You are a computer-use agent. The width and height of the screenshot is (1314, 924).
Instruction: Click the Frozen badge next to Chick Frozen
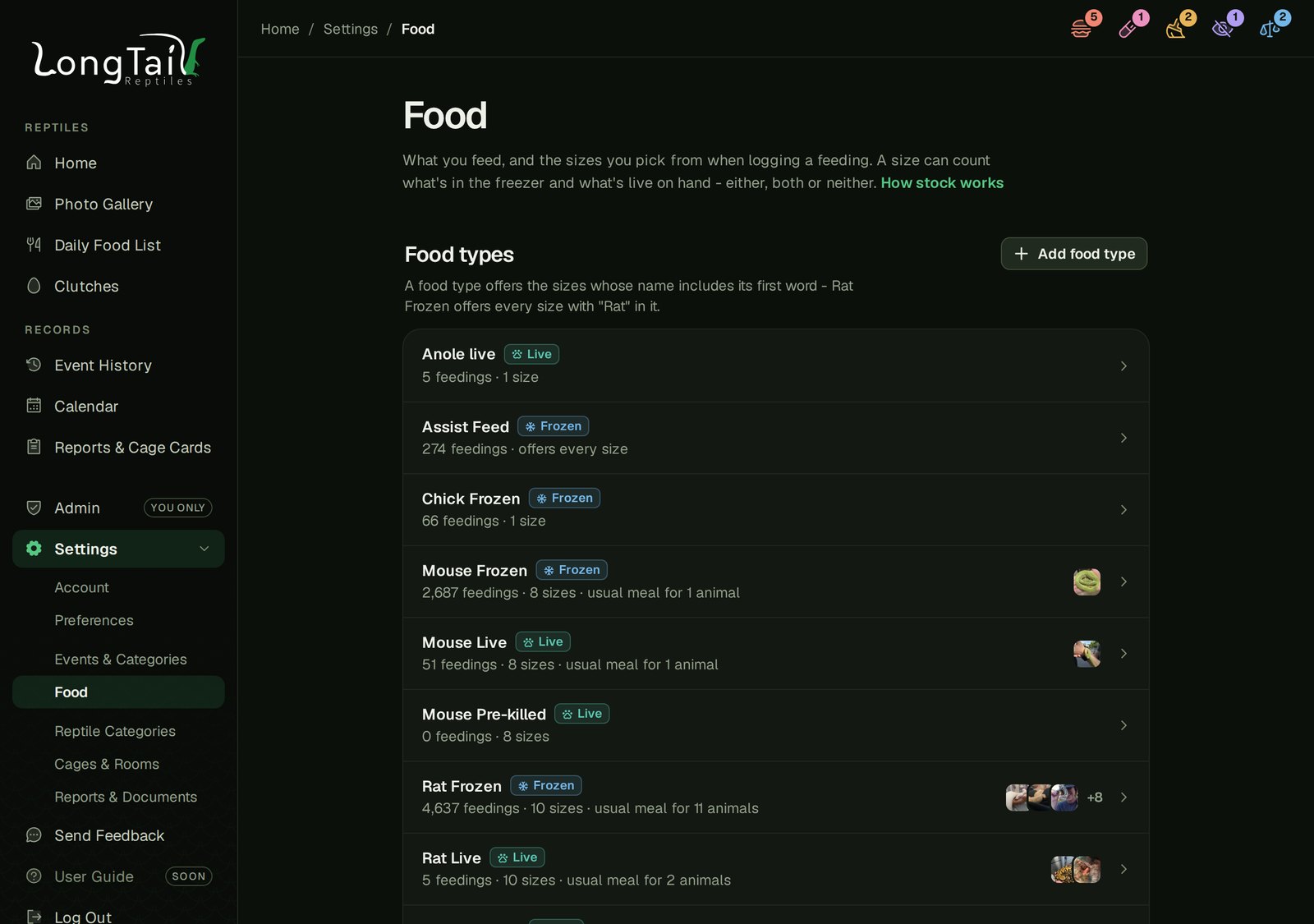(x=564, y=498)
